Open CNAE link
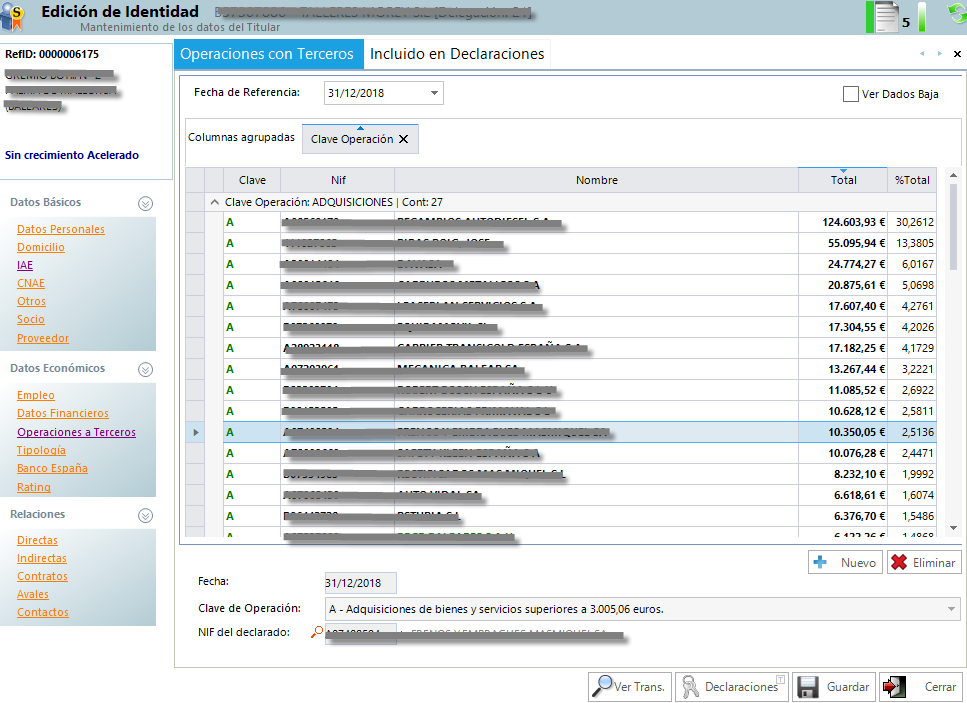The height and width of the screenshot is (703, 967). (31, 284)
